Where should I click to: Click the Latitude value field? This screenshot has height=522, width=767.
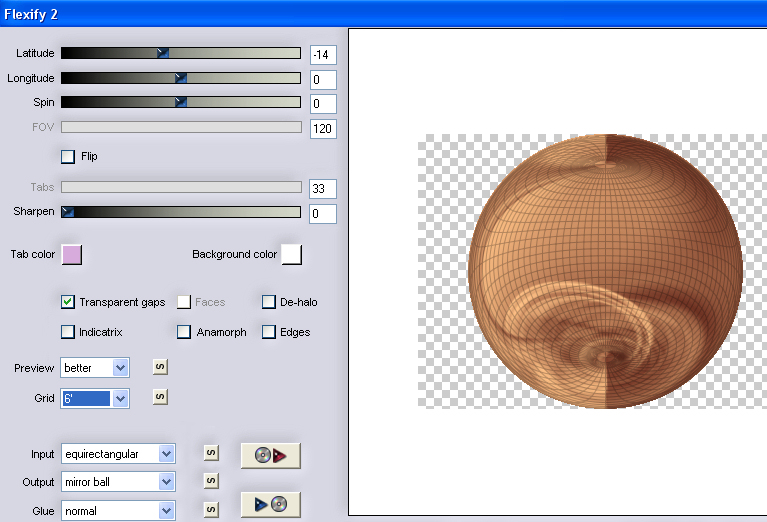[323, 54]
